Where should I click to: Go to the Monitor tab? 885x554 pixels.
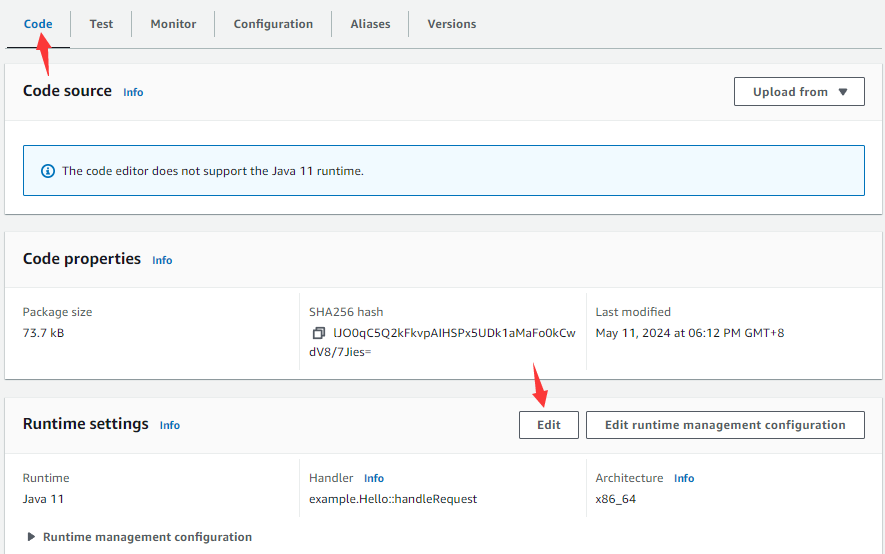173,24
